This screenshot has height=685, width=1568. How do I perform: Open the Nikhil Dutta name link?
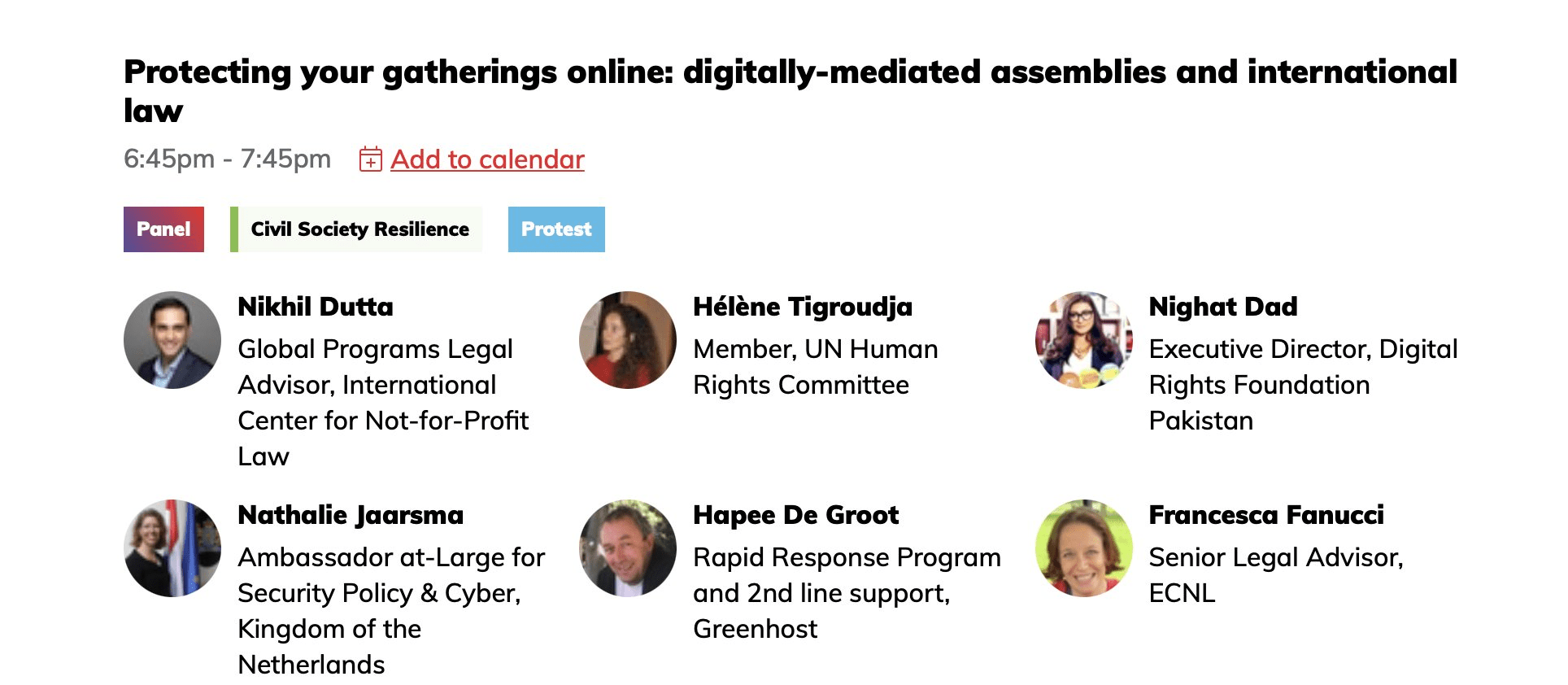pyautogui.click(x=316, y=307)
